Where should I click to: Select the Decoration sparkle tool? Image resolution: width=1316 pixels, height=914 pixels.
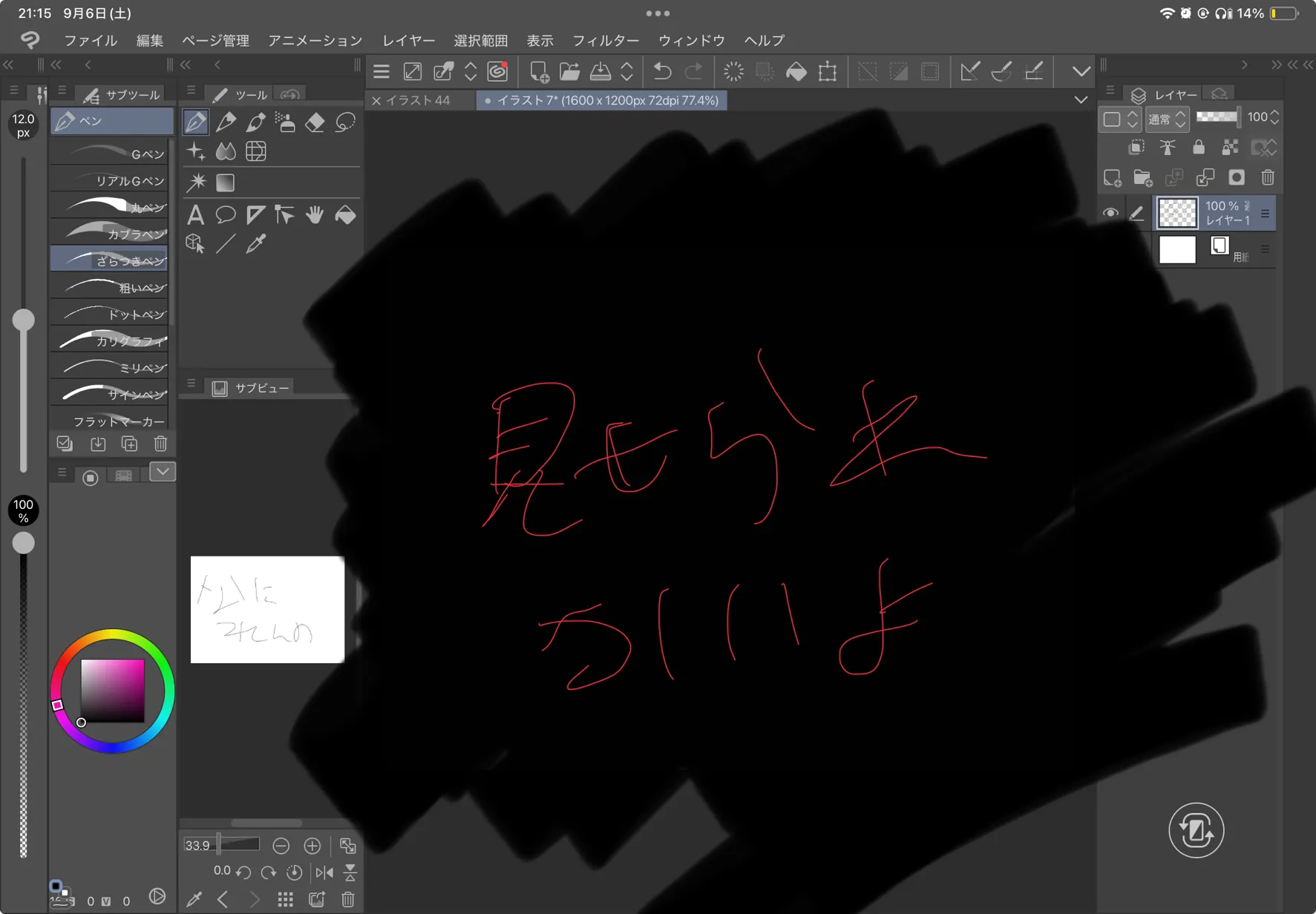click(196, 151)
